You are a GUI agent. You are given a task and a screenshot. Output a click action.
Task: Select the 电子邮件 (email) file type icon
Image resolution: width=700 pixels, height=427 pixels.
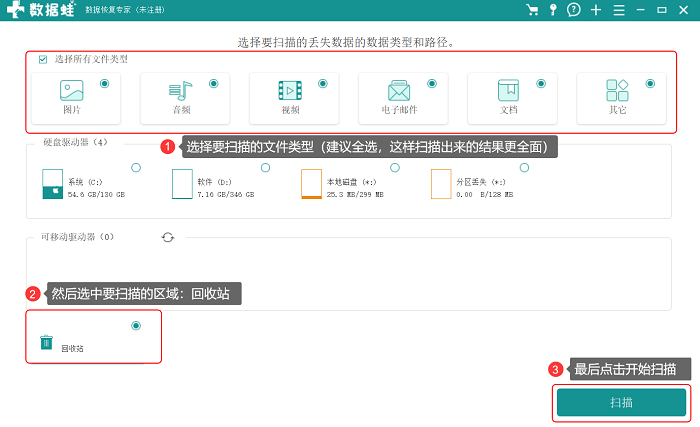click(399, 91)
